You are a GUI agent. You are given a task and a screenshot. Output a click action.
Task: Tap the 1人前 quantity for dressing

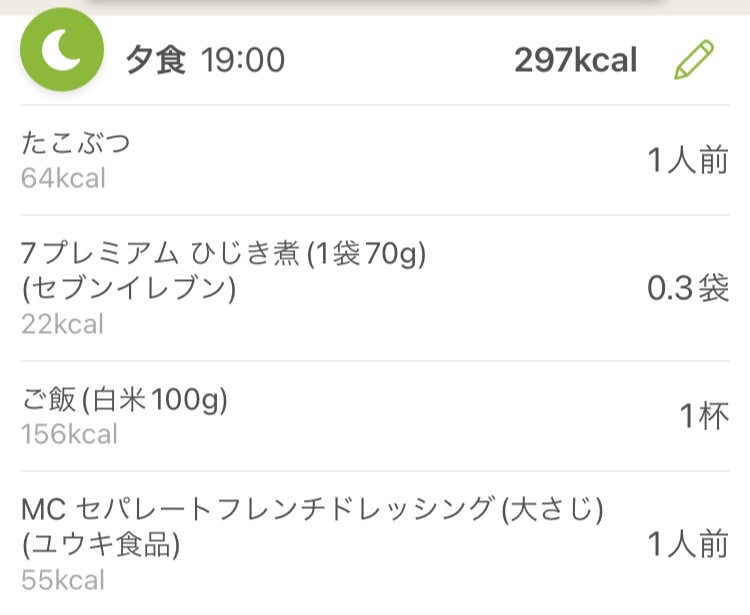[x=688, y=544]
